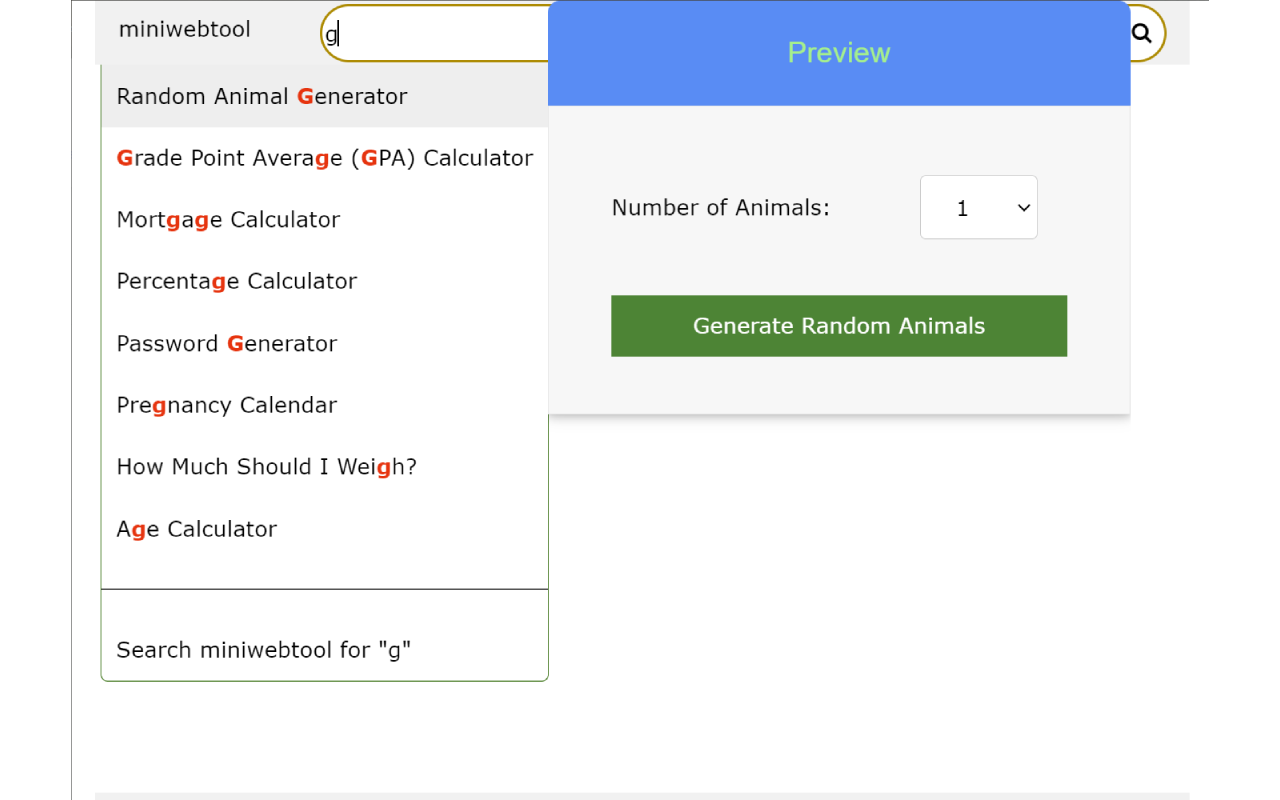Select Age Calculator in suggestion list
The width and height of the screenshot is (1280, 800).
coord(196,529)
